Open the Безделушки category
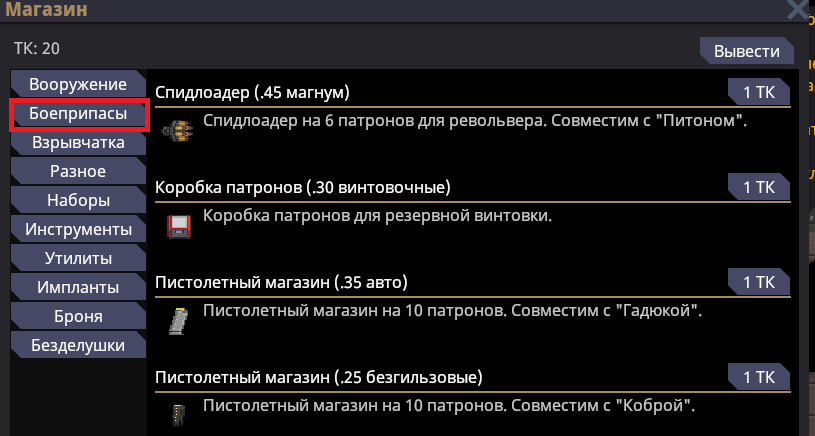Image resolution: width=815 pixels, height=436 pixels. tap(78, 346)
